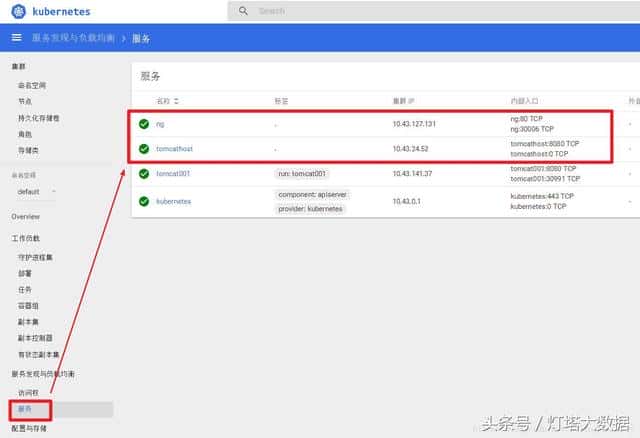Click the ng:30006 TCP endpoint text

point(532,129)
